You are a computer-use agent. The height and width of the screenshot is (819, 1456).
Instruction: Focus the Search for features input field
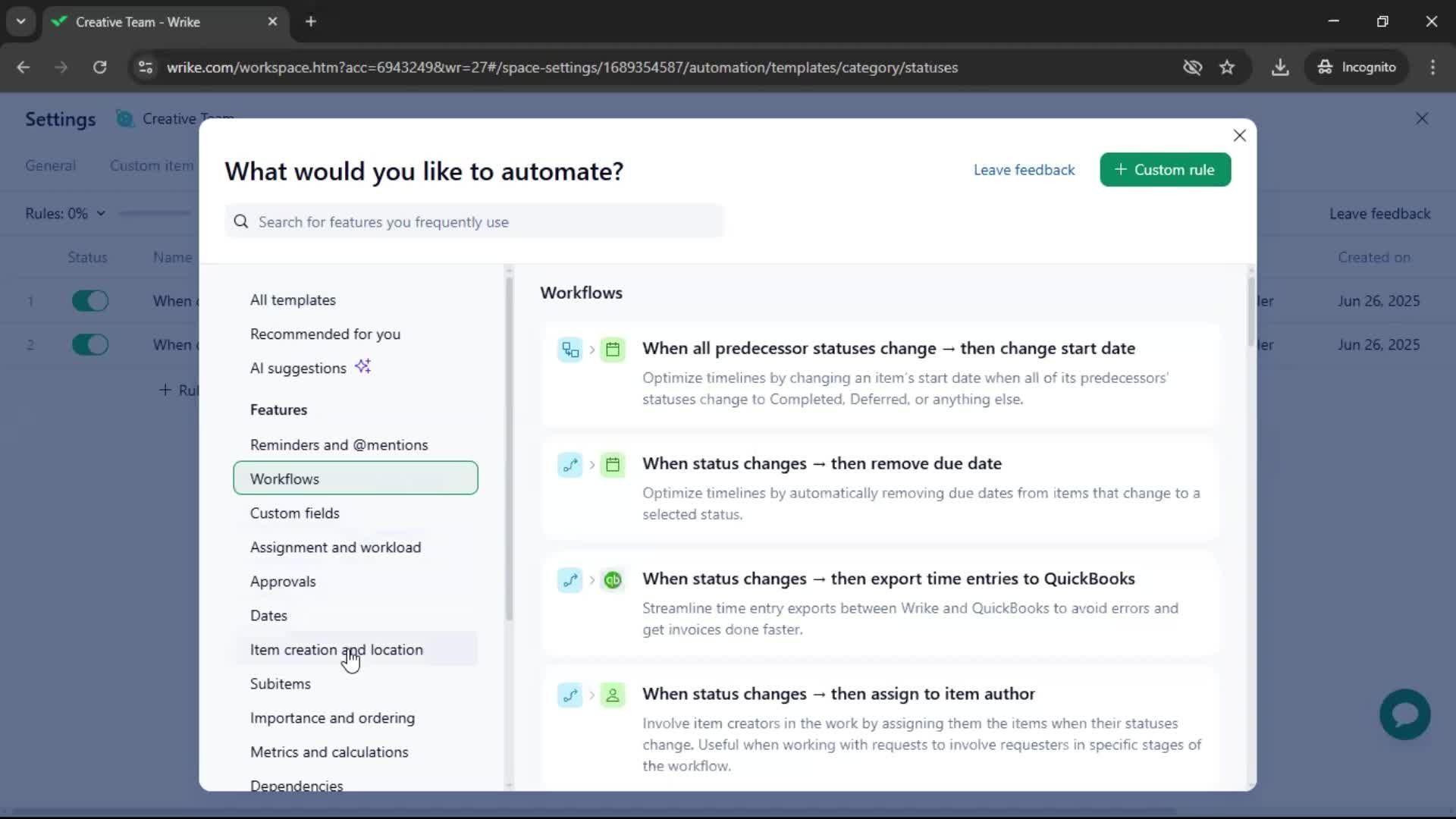(475, 221)
